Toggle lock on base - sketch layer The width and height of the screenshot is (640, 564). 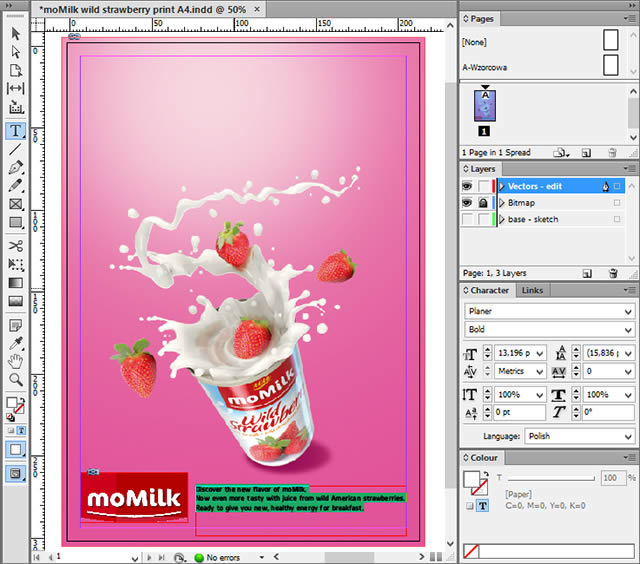(484, 219)
